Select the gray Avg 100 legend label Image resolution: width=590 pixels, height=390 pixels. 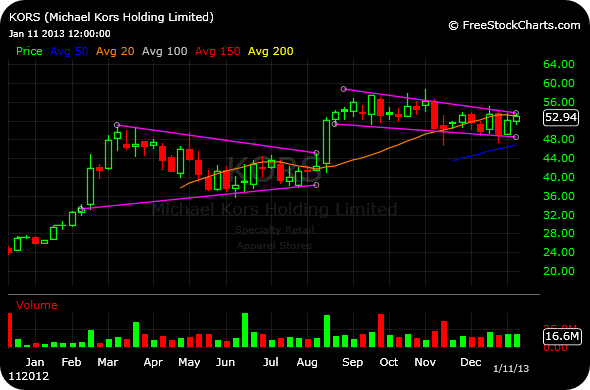(164, 51)
